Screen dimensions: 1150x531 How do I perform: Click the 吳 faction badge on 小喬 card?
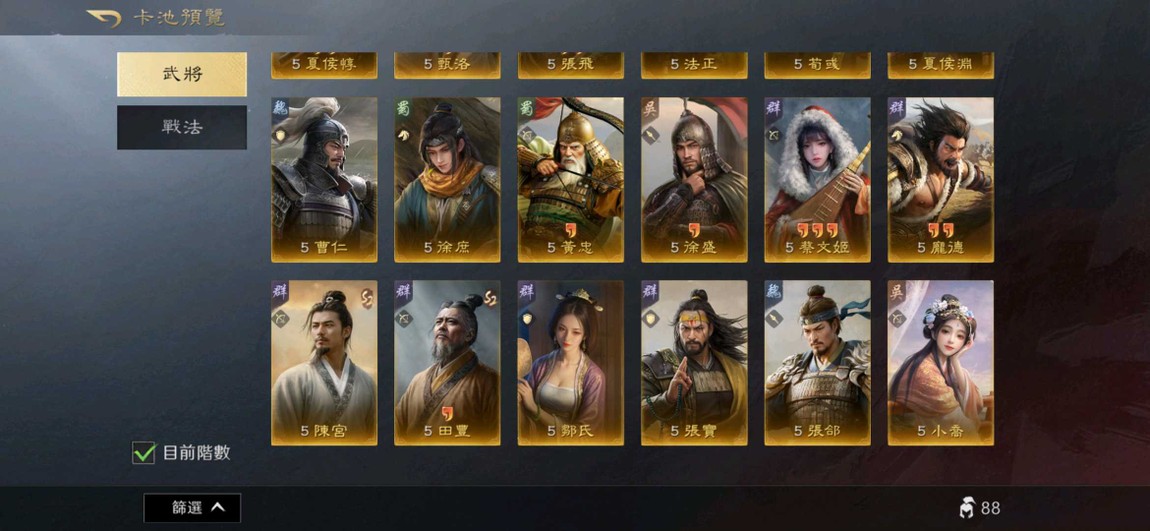click(896, 292)
